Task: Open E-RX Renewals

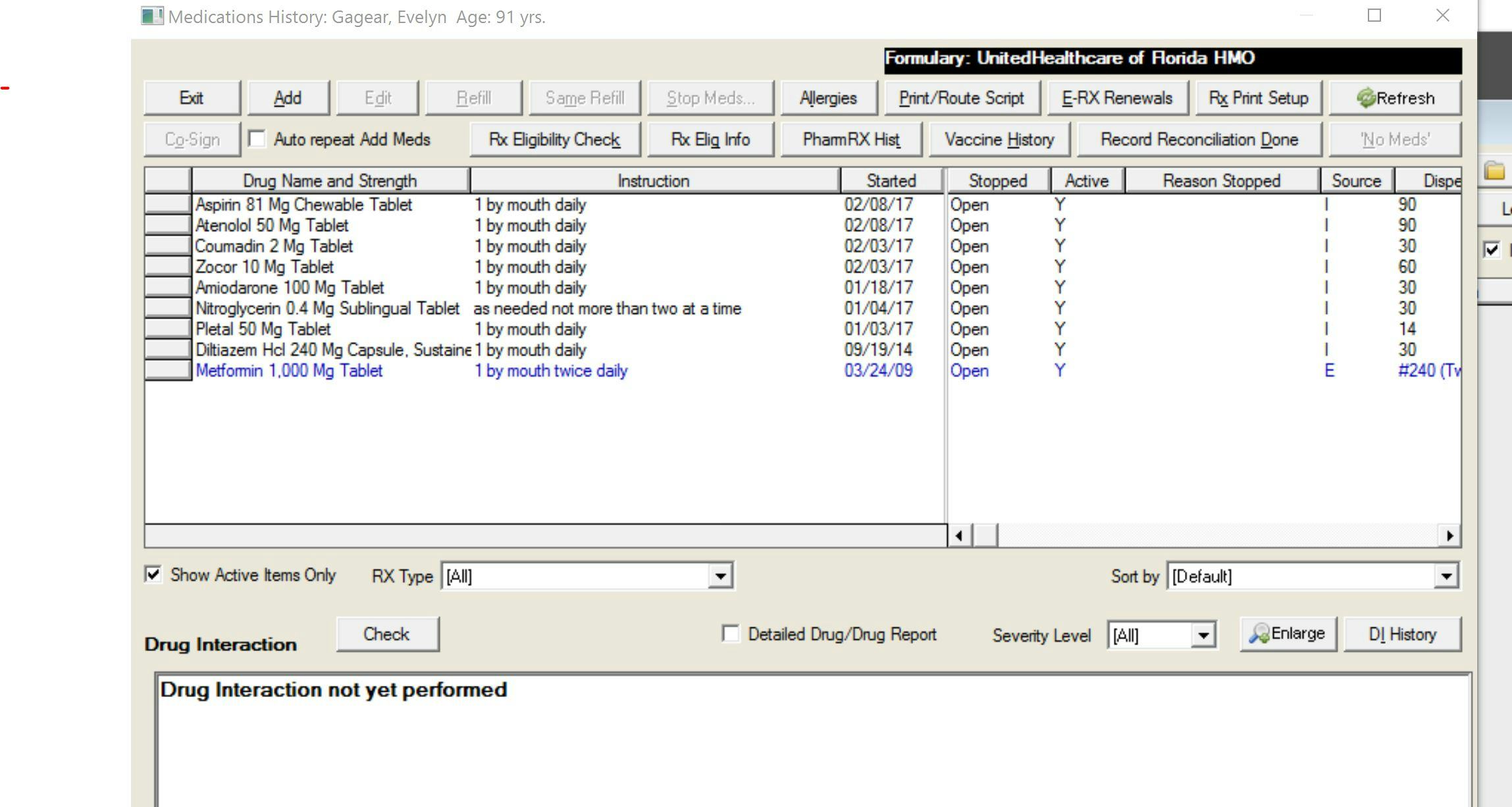Action: pos(1117,97)
